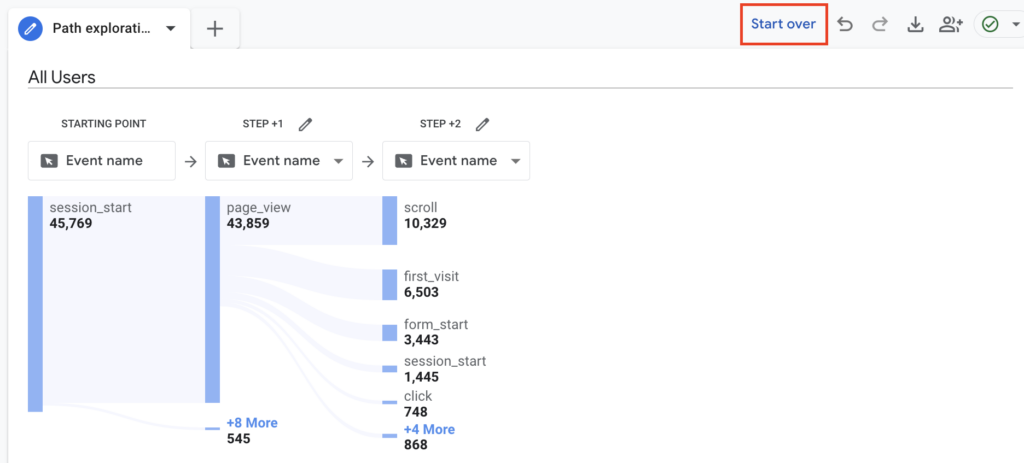Expand the +4 More nodes link
Image resolution: width=1024 pixels, height=463 pixels.
pos(428,430)
